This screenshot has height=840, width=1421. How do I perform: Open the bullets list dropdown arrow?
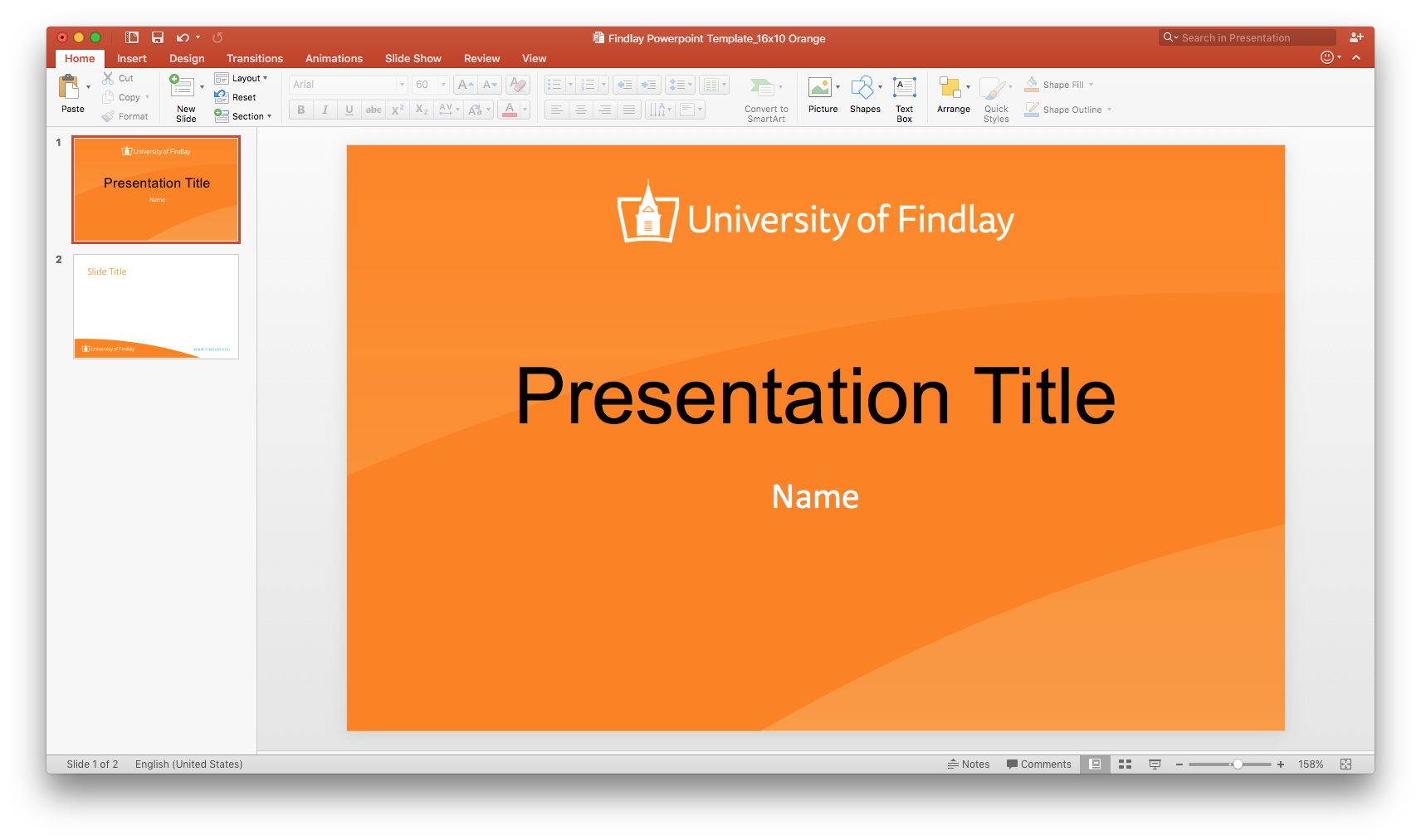coord(570,85)
